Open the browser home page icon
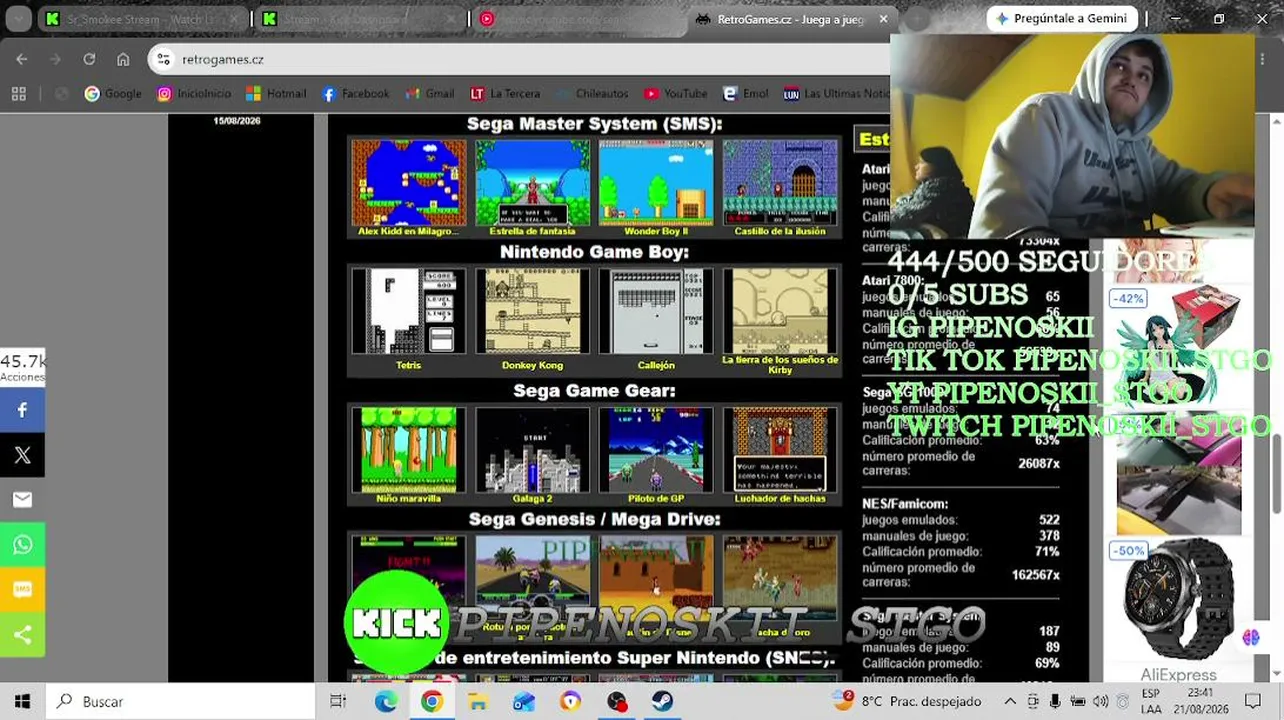The image size is (1284, 720). [x=123, y=59]
